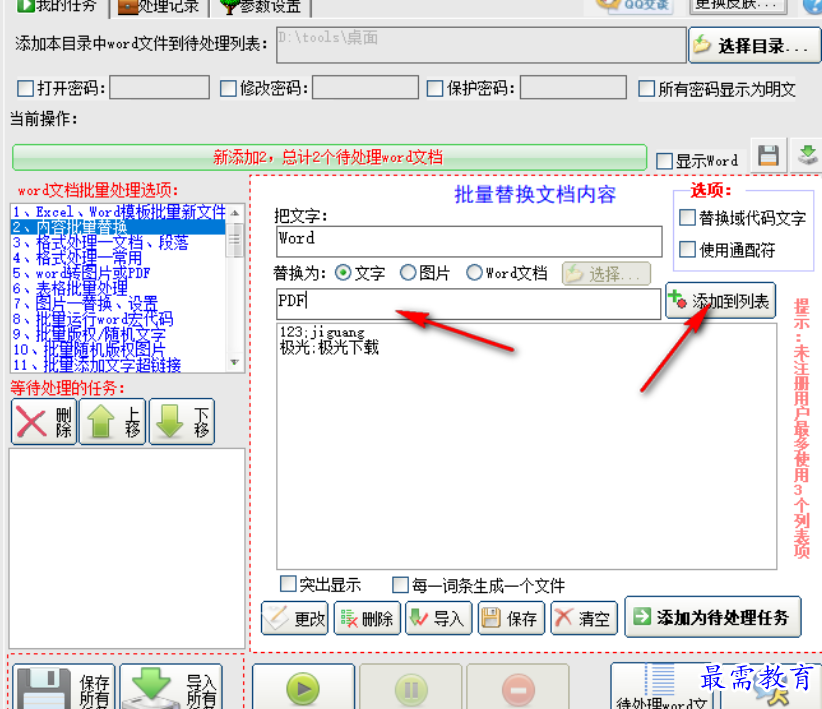The width and height of the screenshot is (822, 709).
Task: Select 图片 radio button
Action: coord(408,273)
